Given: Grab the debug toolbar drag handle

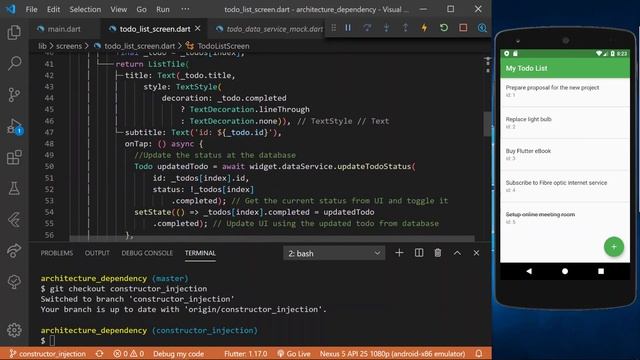Looking at the screenshot, I should point(333,28).
